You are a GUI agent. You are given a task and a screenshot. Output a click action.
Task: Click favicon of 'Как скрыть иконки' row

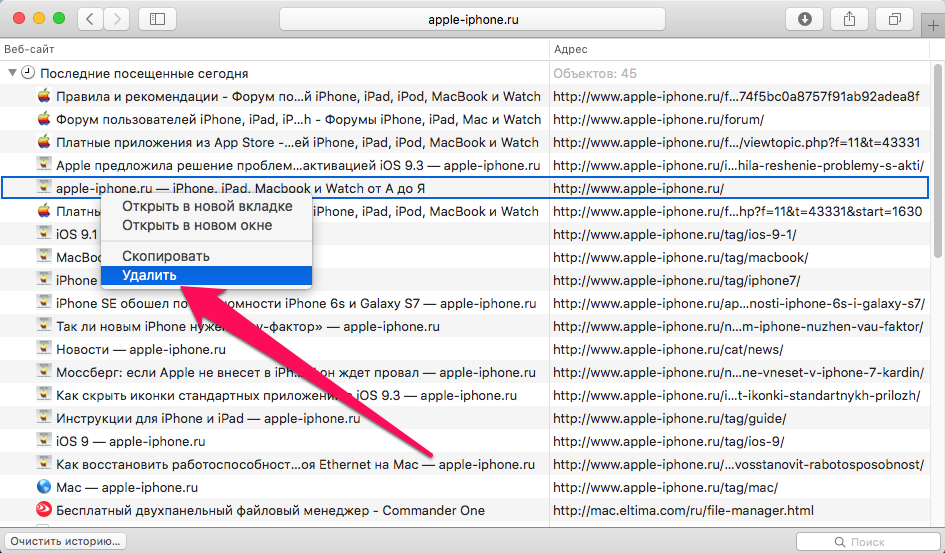[x=43, y=395]
